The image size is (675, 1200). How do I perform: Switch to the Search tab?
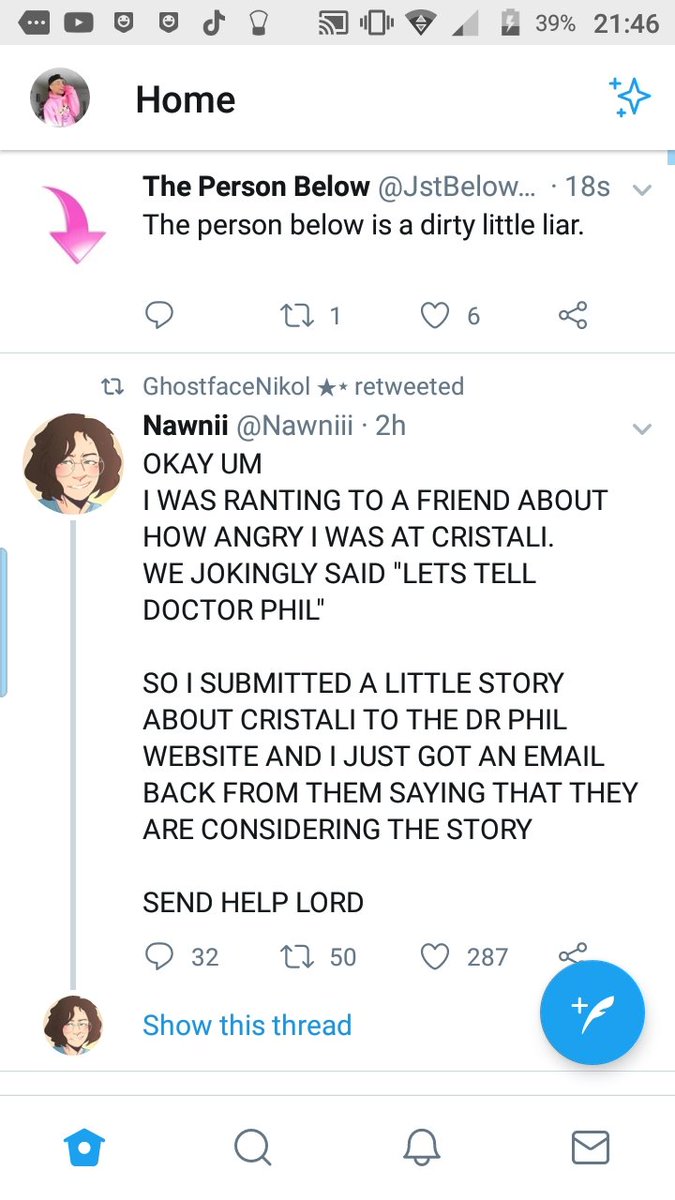[252, 1147]
